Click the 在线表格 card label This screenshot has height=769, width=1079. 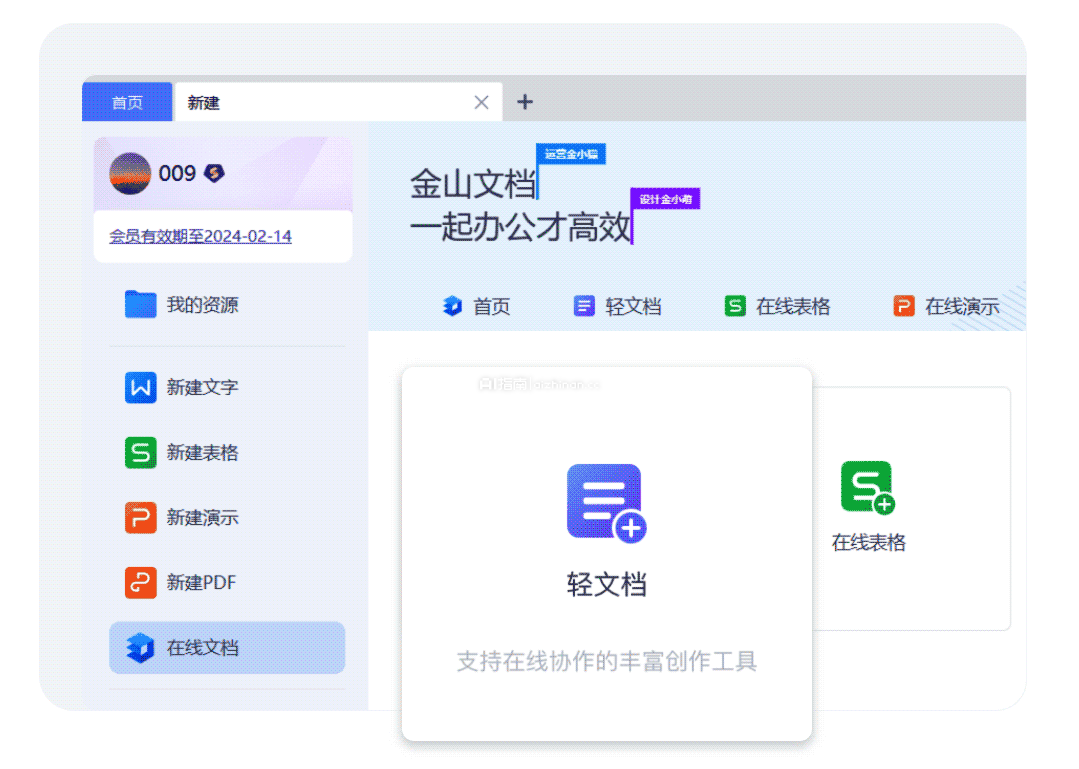click(x=868, y=543)
